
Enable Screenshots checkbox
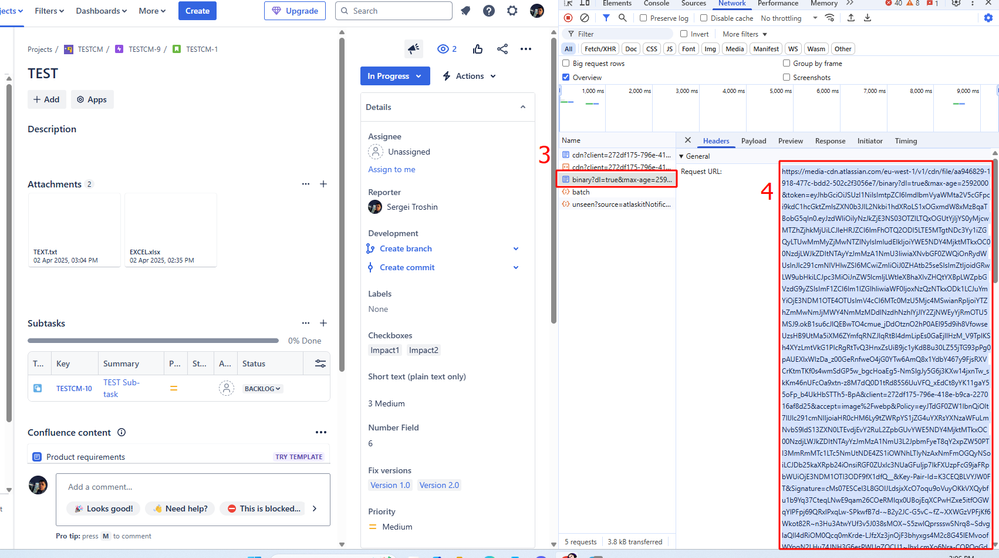[786, 77]
